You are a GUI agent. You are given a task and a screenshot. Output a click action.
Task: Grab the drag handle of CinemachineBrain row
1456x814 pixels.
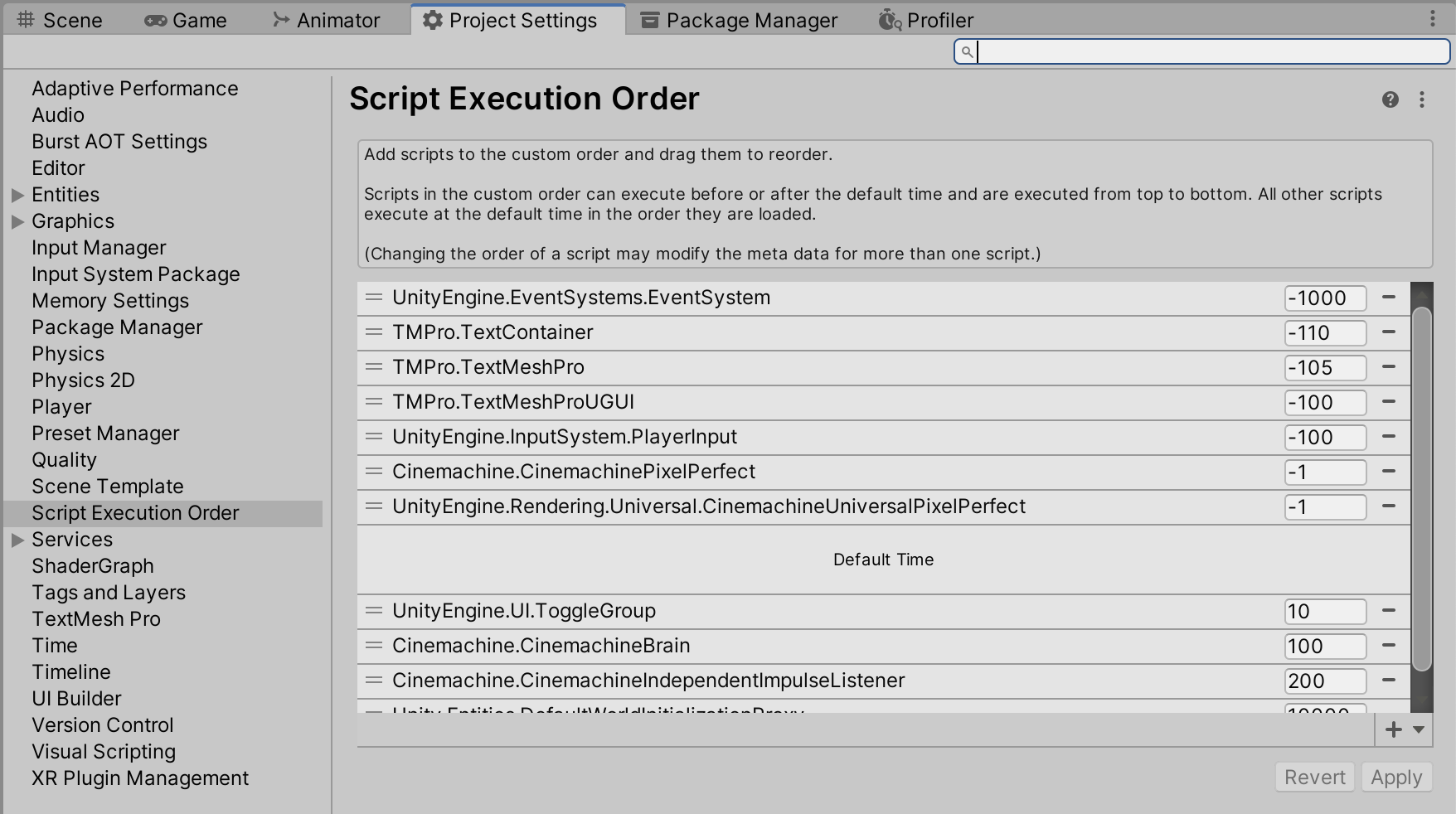click(374, 645)
